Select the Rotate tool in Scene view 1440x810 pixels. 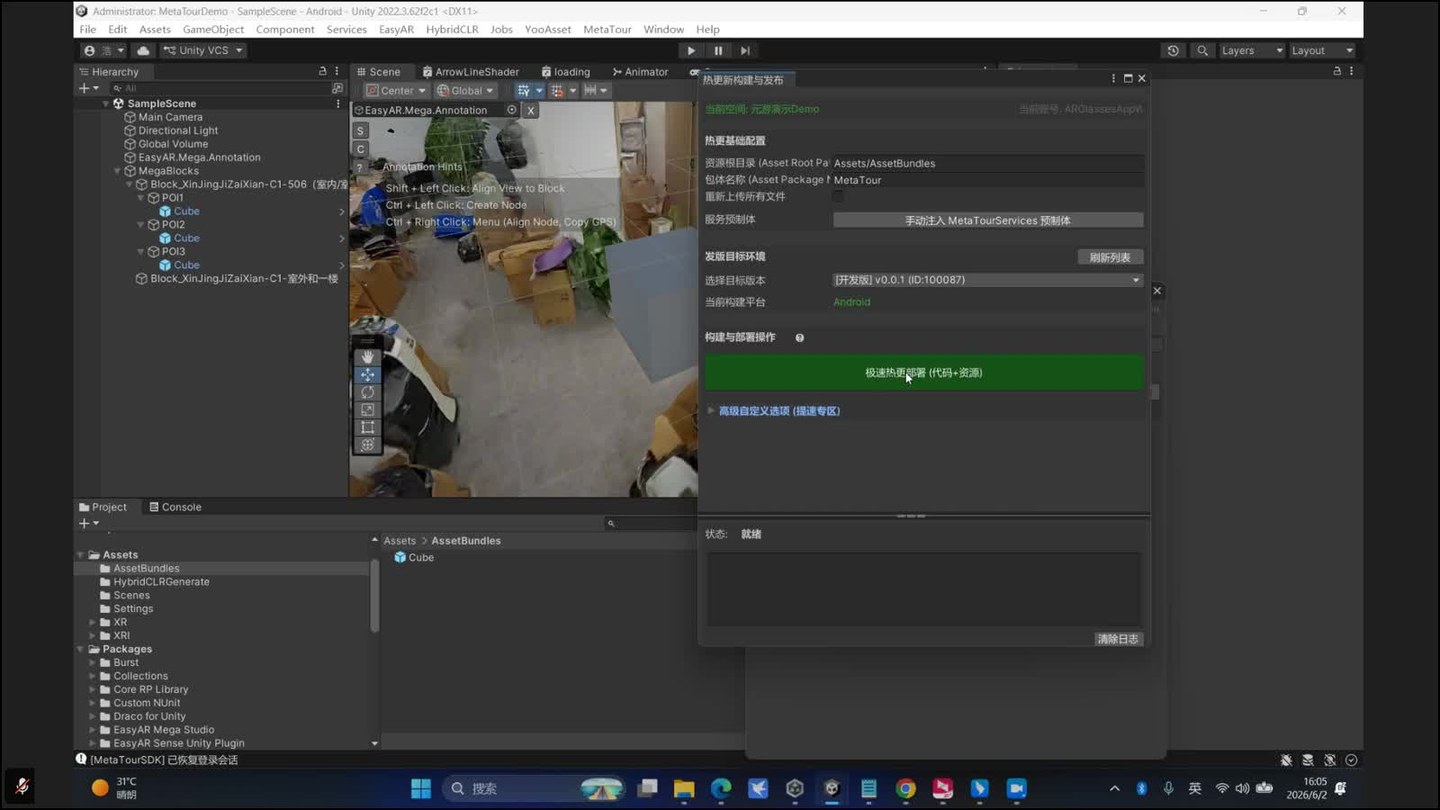(x=368, y=392)
